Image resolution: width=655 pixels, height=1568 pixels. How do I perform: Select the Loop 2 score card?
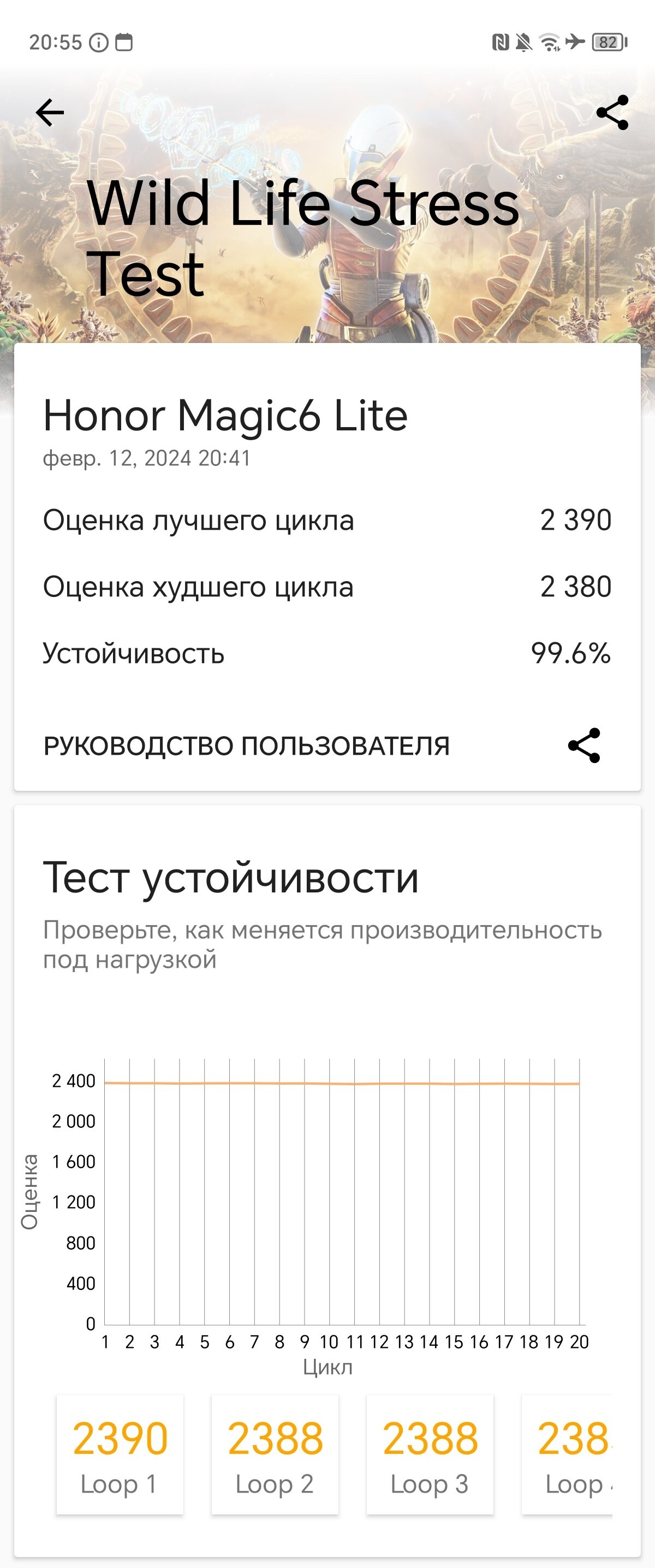pos(275,1454)
